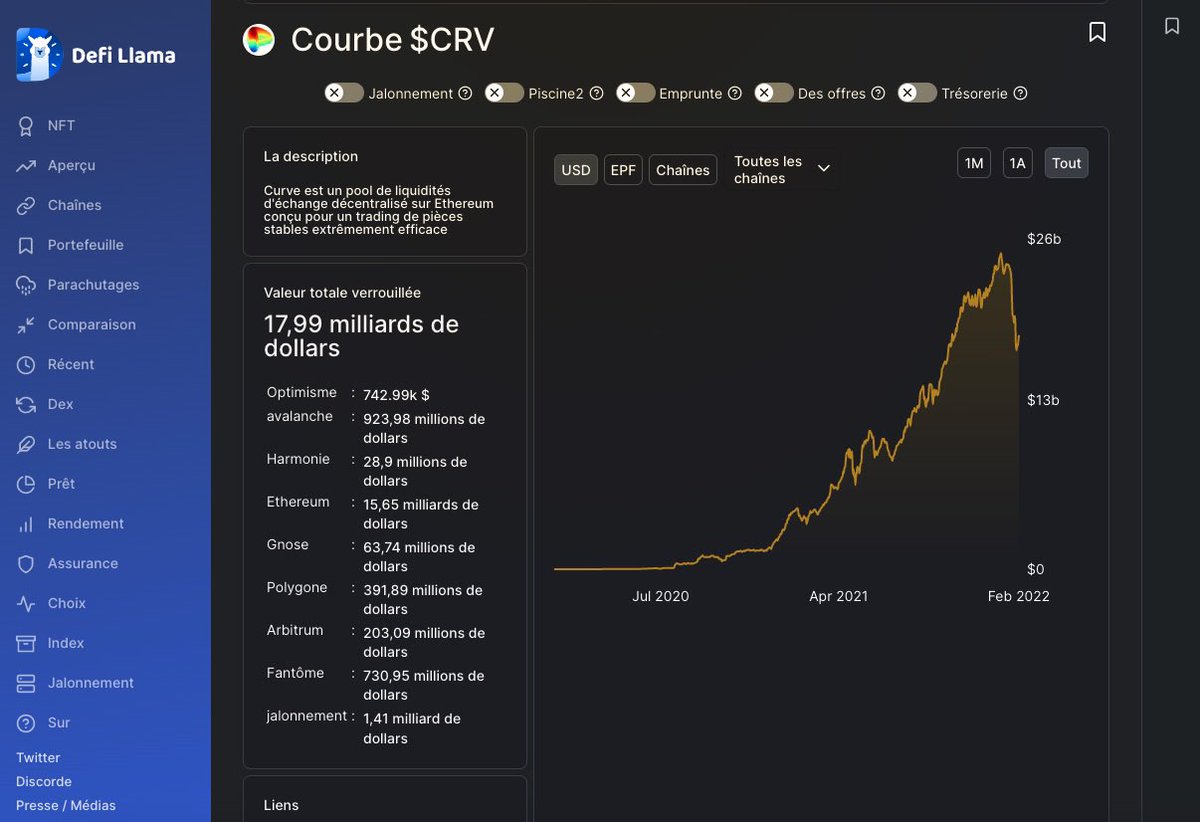Click the Apr 2021 axis label
Image resolution: width=1200 pixels, height=822 pixels.
[x=839, y=596]
